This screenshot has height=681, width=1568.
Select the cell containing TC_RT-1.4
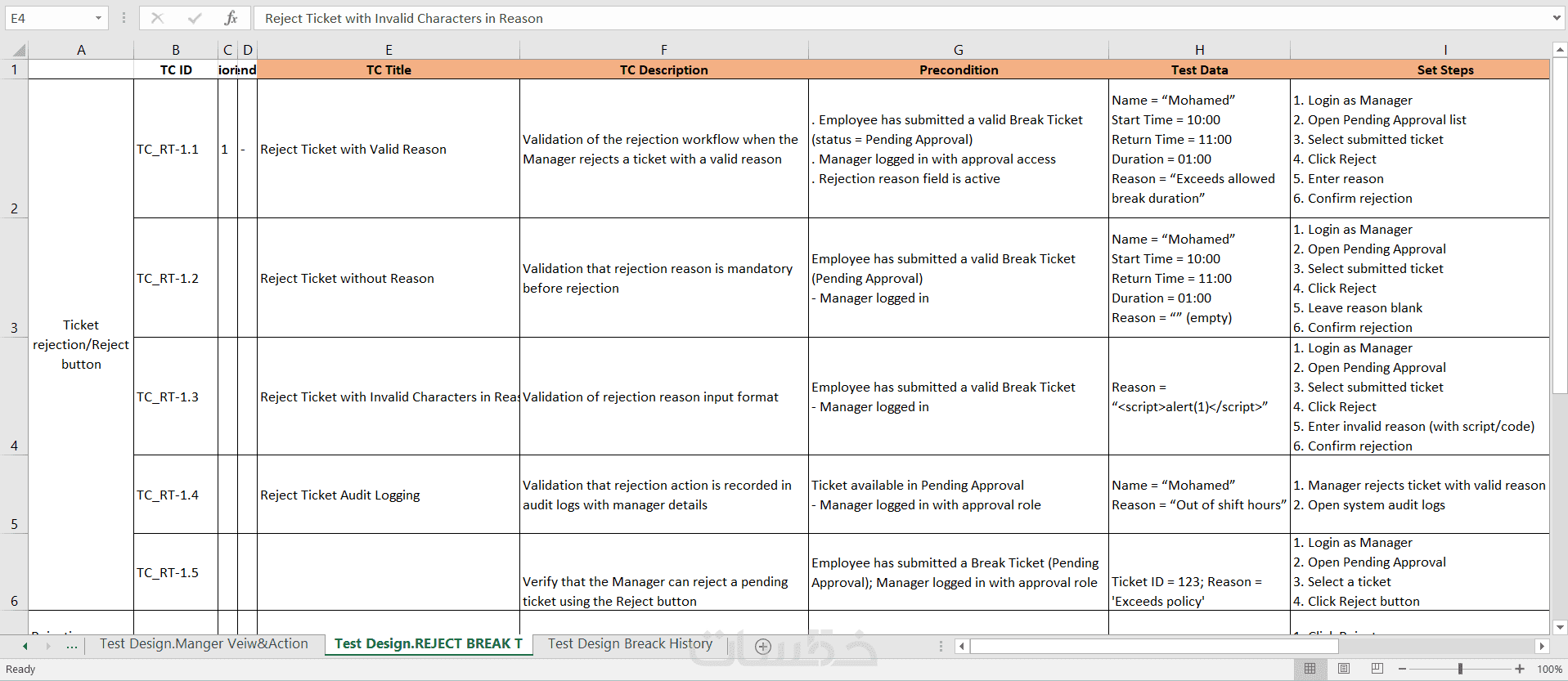(176, 495)
